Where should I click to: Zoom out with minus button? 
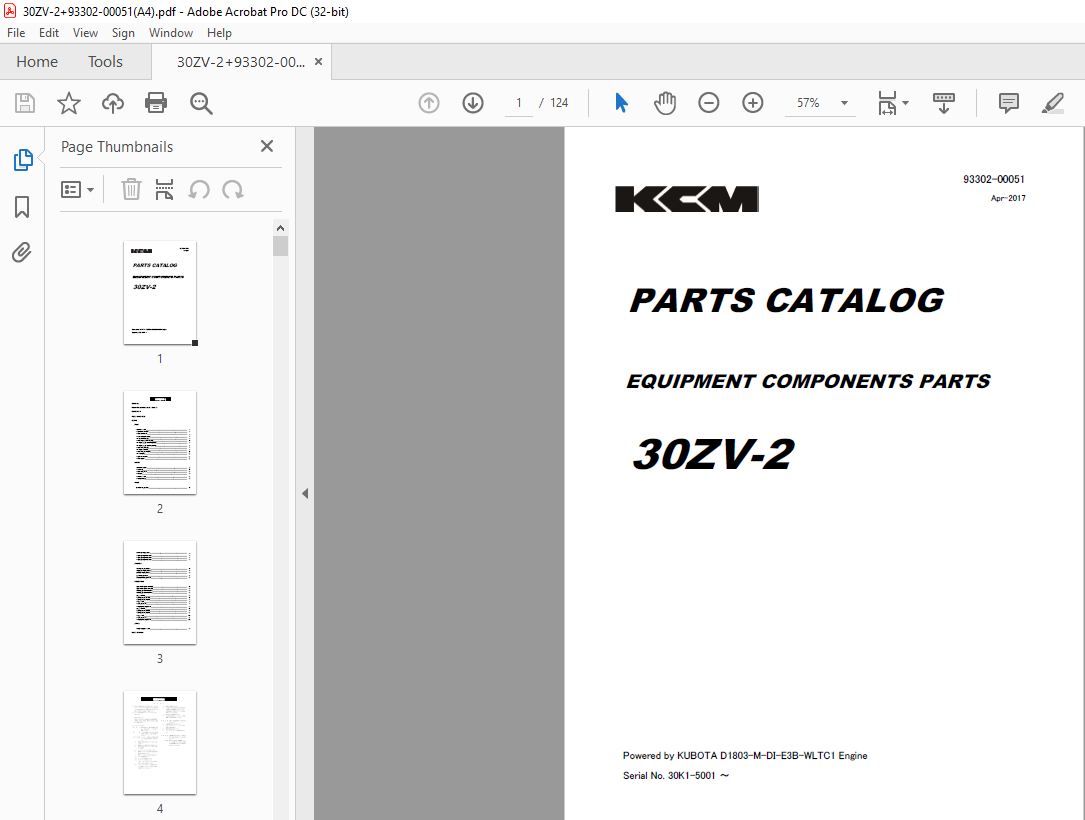click(x=709, y=103)
